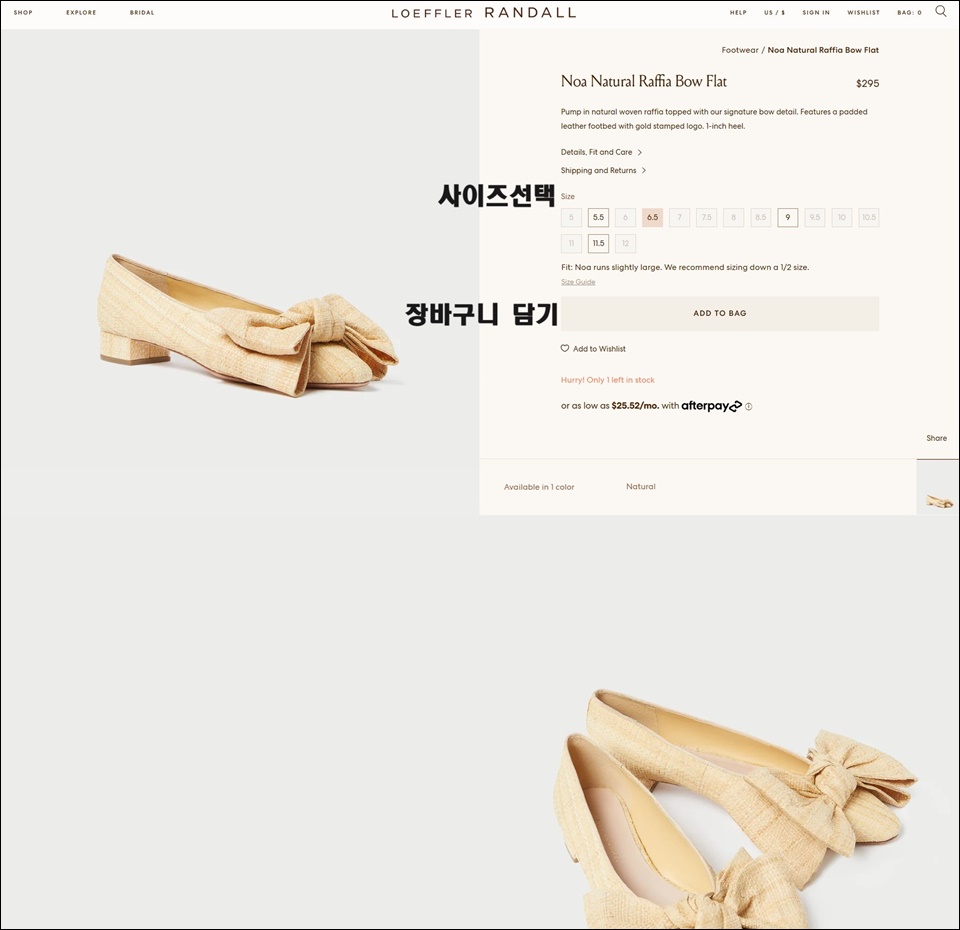
Task: Open the US / $ region selector
Action: (x=774, y=12)
